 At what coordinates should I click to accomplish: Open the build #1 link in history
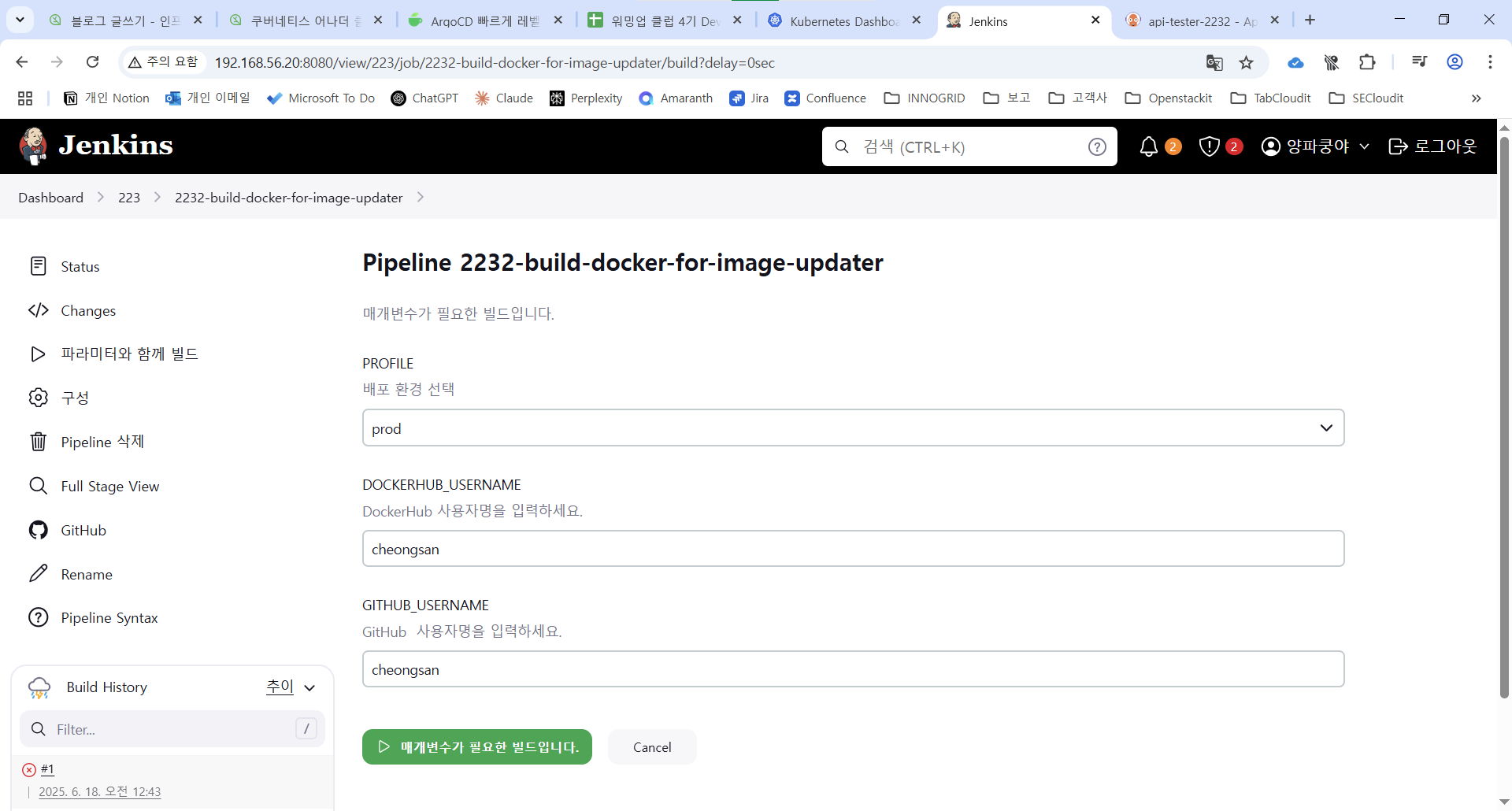click(x=47, y=769)
